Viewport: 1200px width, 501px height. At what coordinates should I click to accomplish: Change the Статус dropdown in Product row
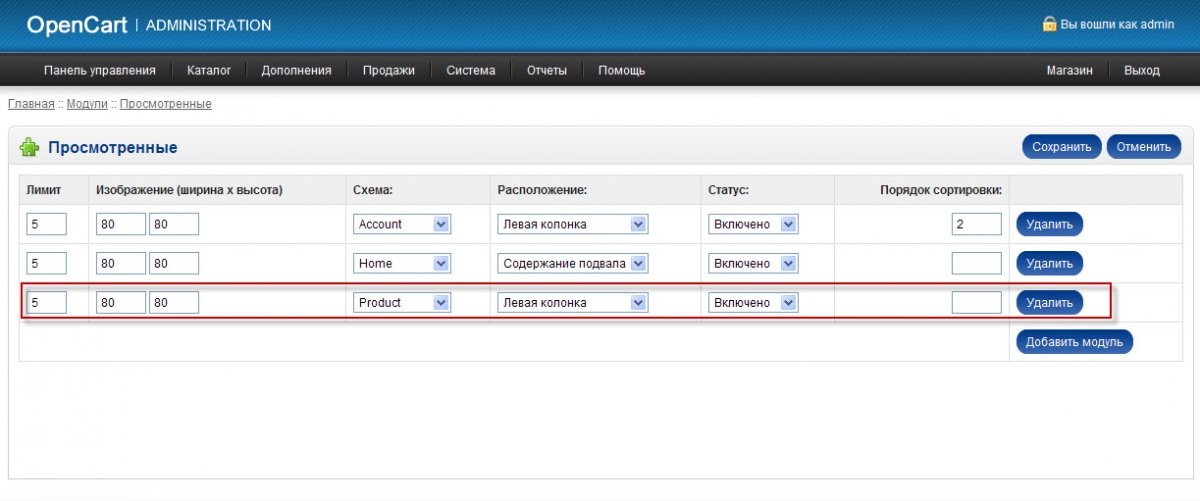coord(753,302)
